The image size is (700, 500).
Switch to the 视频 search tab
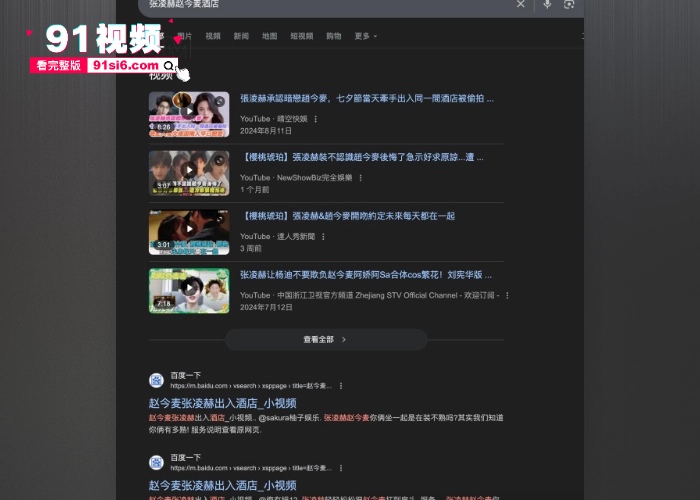[213, 36]
